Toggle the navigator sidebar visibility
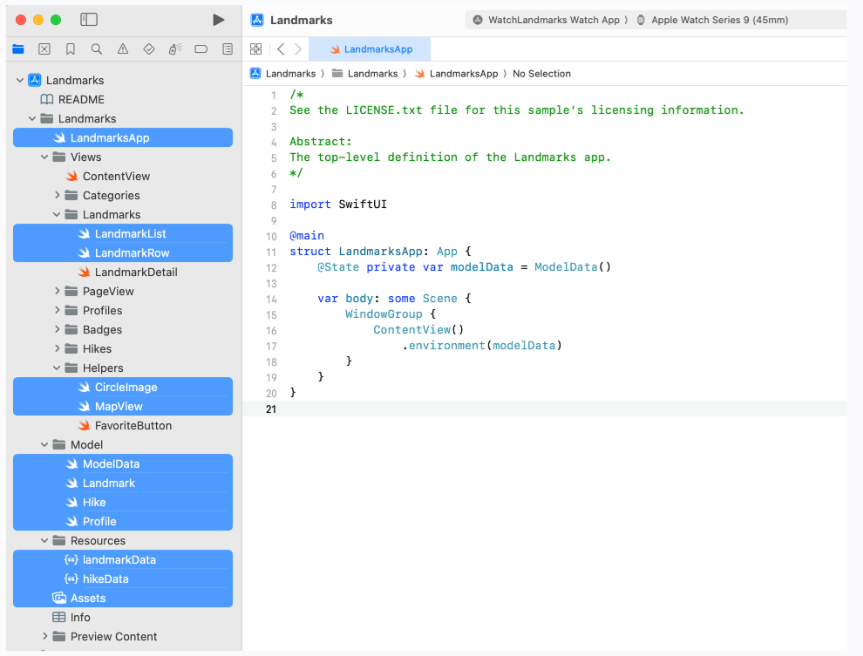 coord(89,20)
